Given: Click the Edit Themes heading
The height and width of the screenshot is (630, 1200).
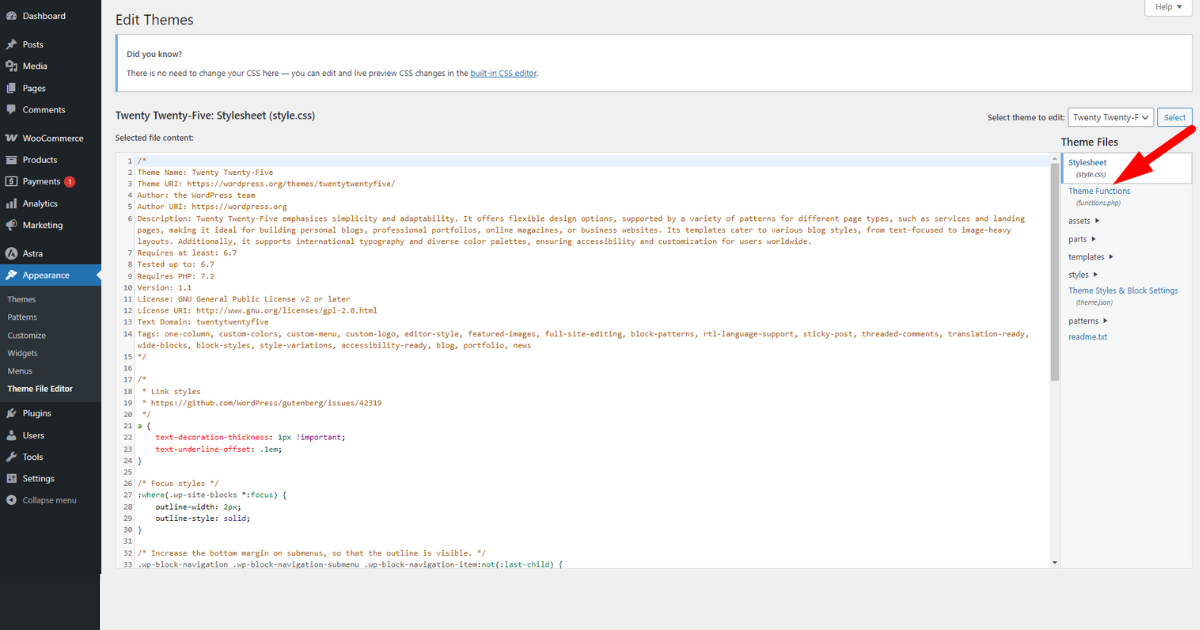Looking at the screenshot, I should [154, 20].
